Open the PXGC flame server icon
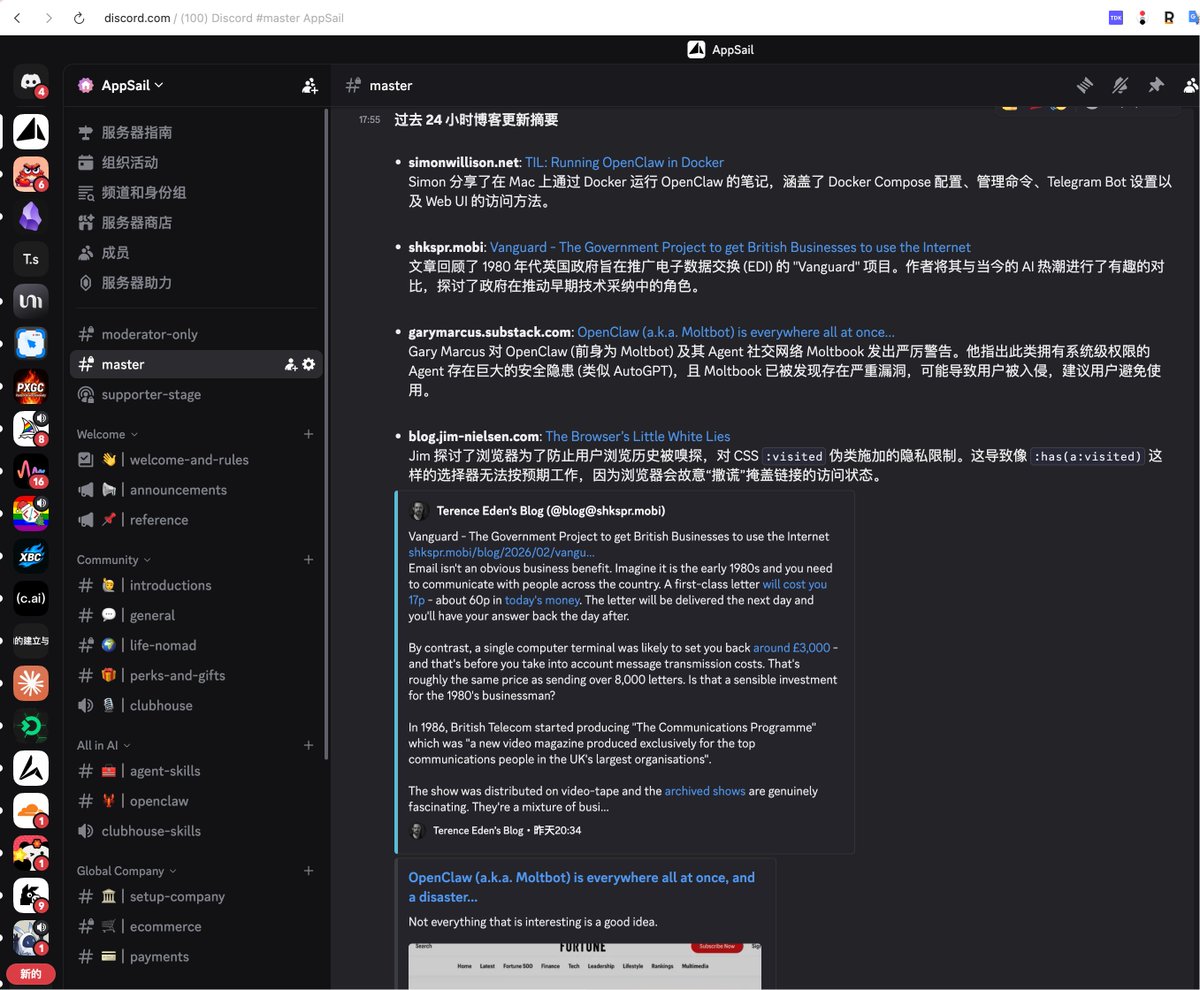 click(31, 386)
